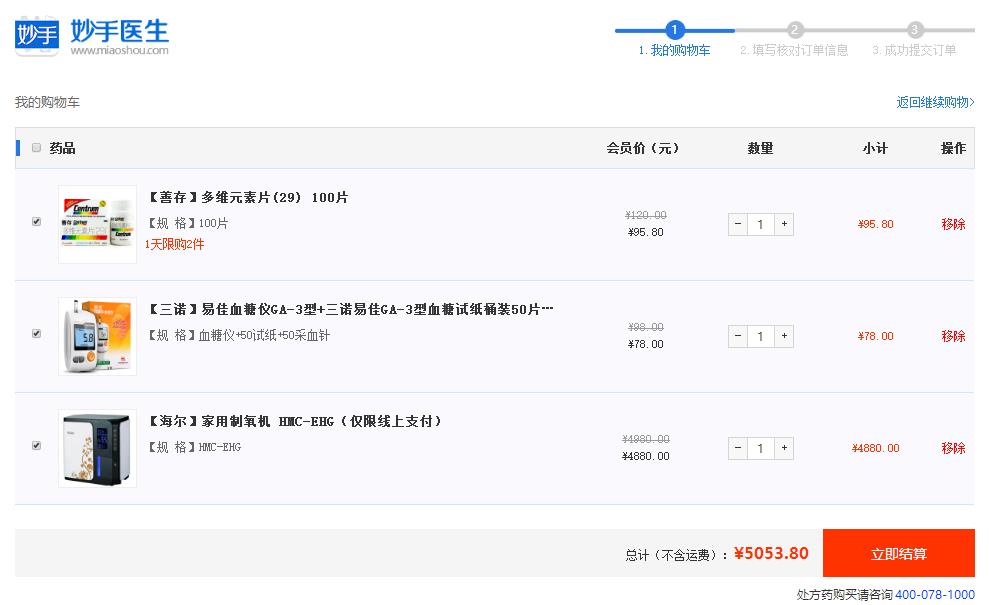Open the 海尔 oxygen machine thumbnail
The height and width of the screenshot is (605, 990).
(x=97, y=448)
